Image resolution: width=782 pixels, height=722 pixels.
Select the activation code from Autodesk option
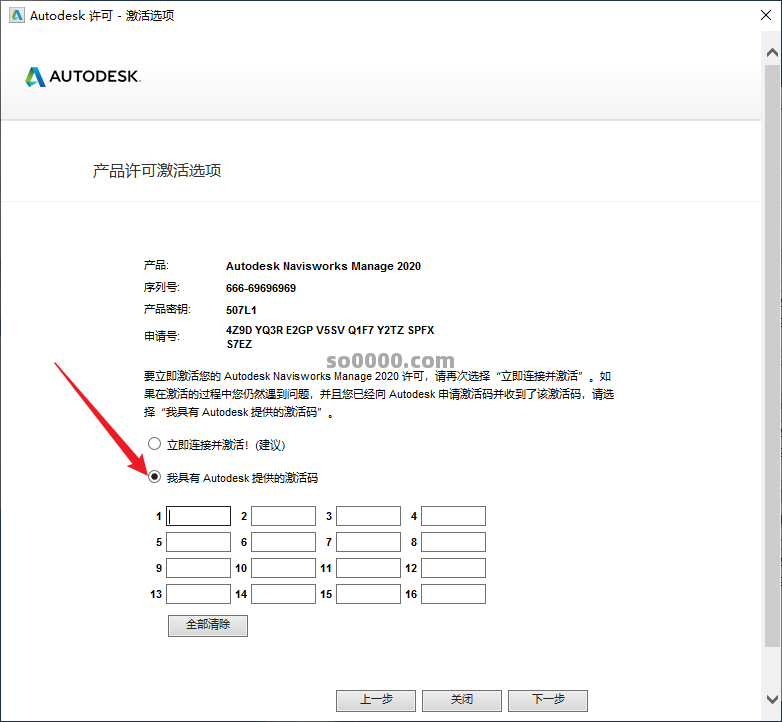pyautogui.click(x=154, y=478)
